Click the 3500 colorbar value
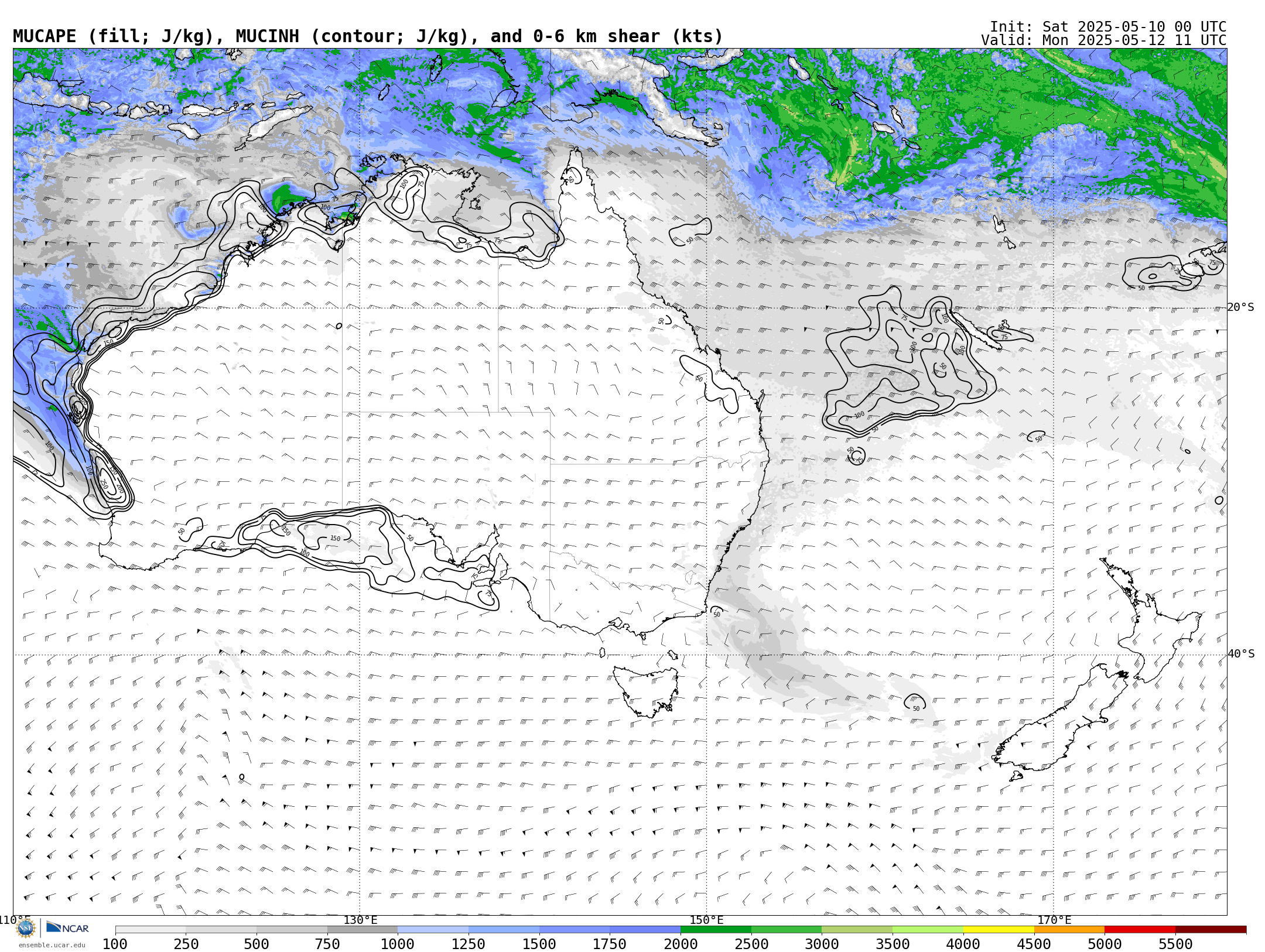Viewport: 1265px width, 952px height. click(x=893, y=944)
